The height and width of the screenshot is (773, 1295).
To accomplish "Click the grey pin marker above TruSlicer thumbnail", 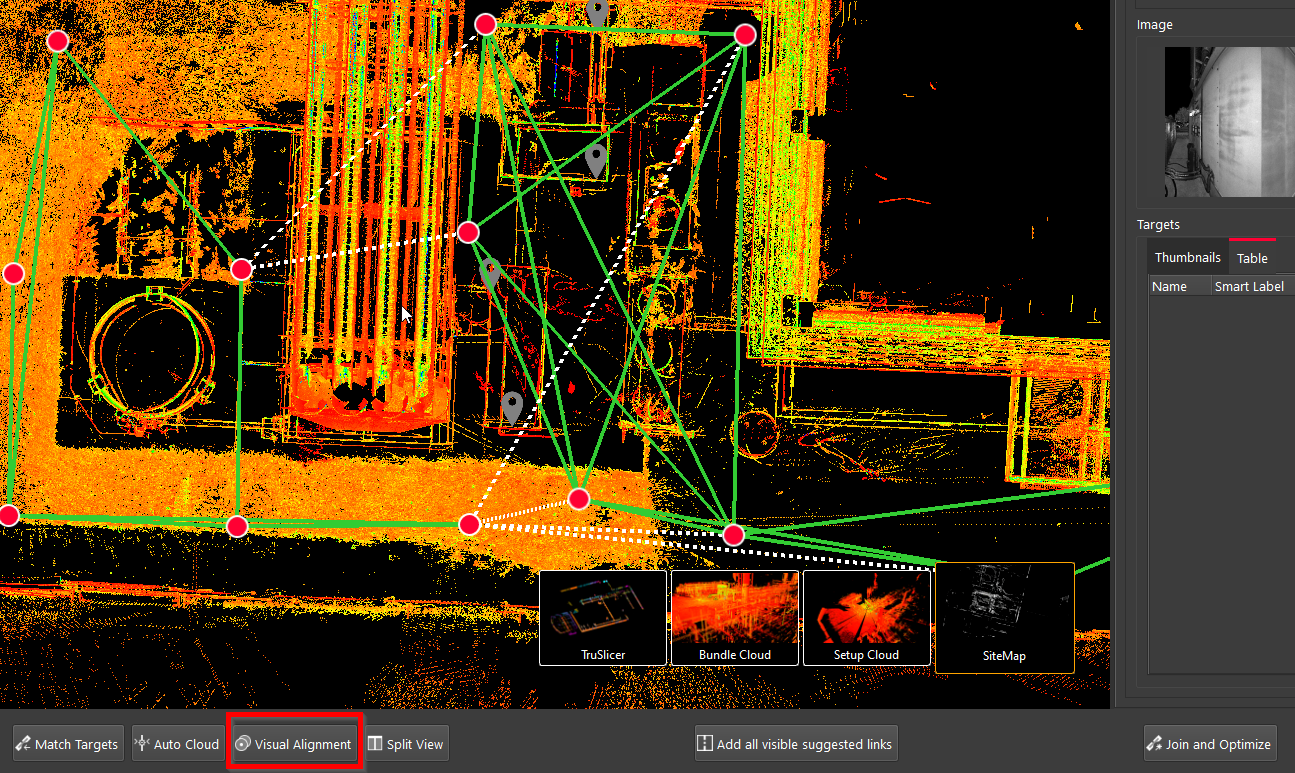I will click(x=512, y=405).
